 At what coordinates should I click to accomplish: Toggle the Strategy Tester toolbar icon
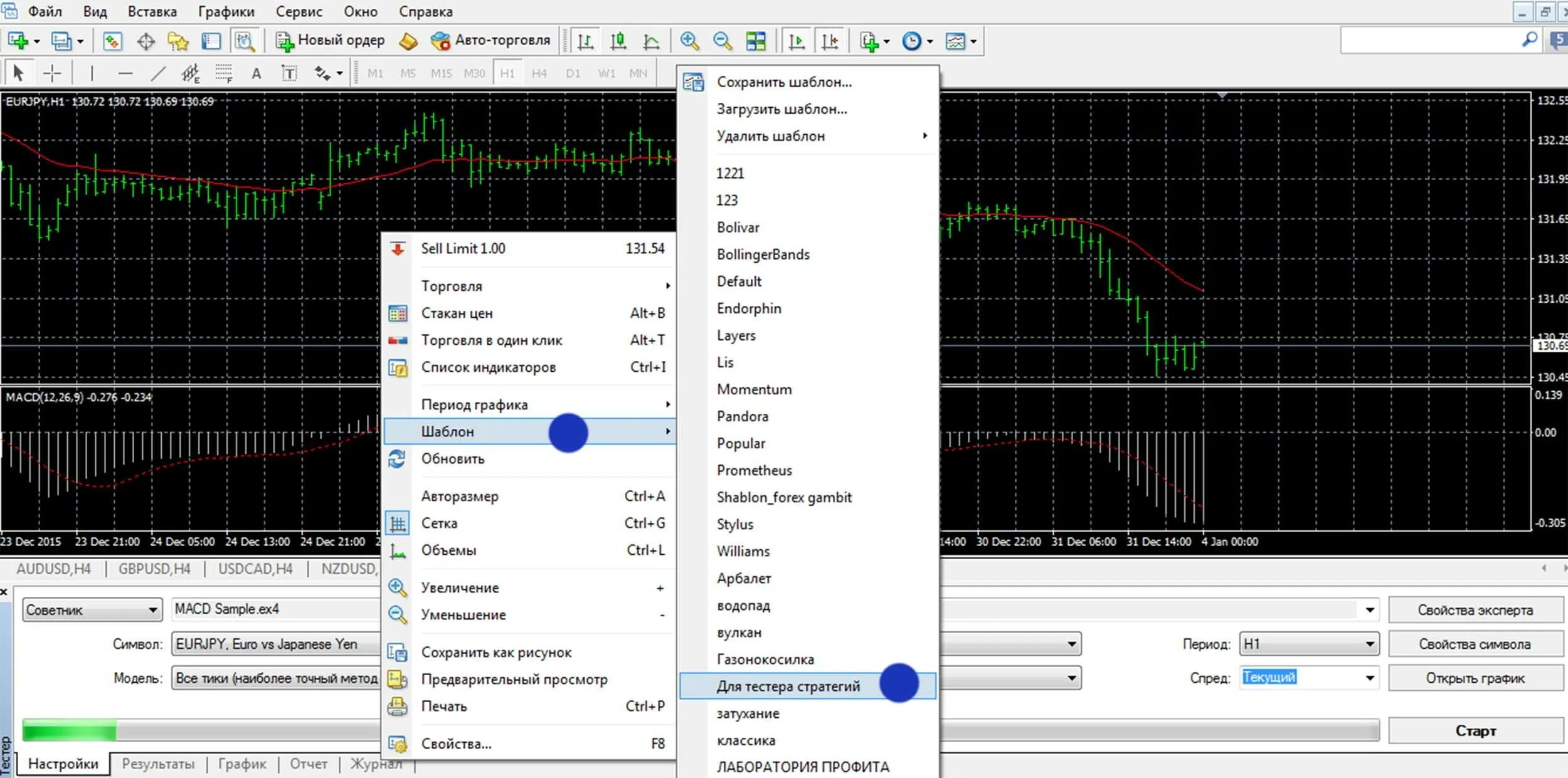click(244, 41)
